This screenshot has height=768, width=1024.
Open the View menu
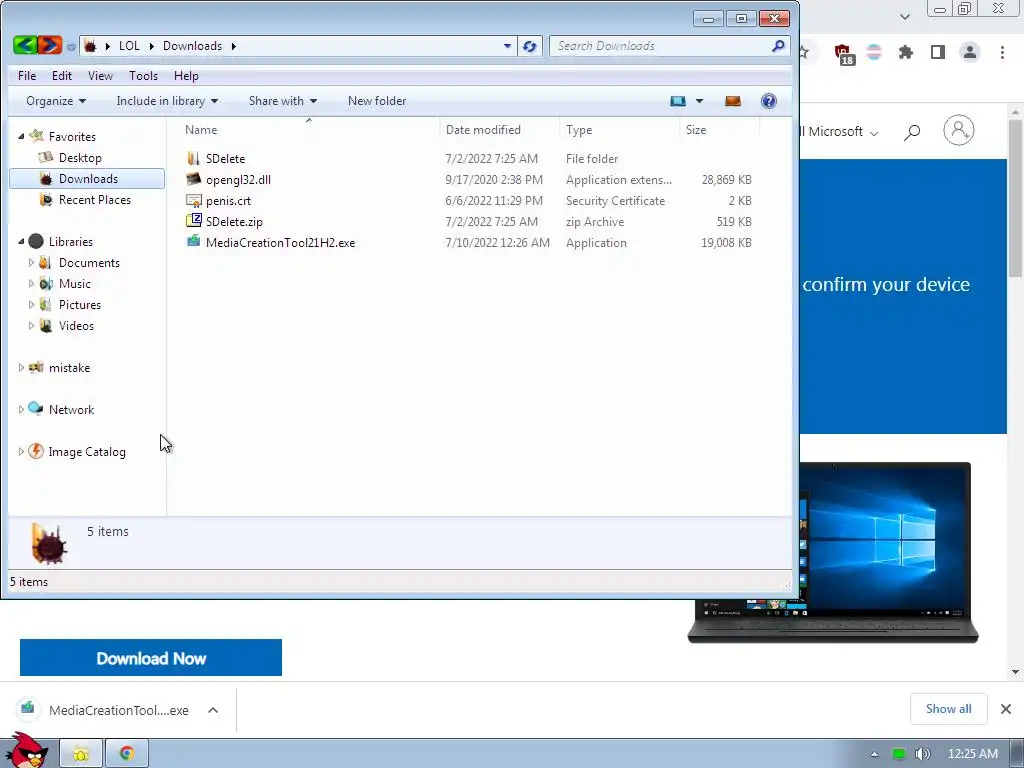[x=100, y=76]
